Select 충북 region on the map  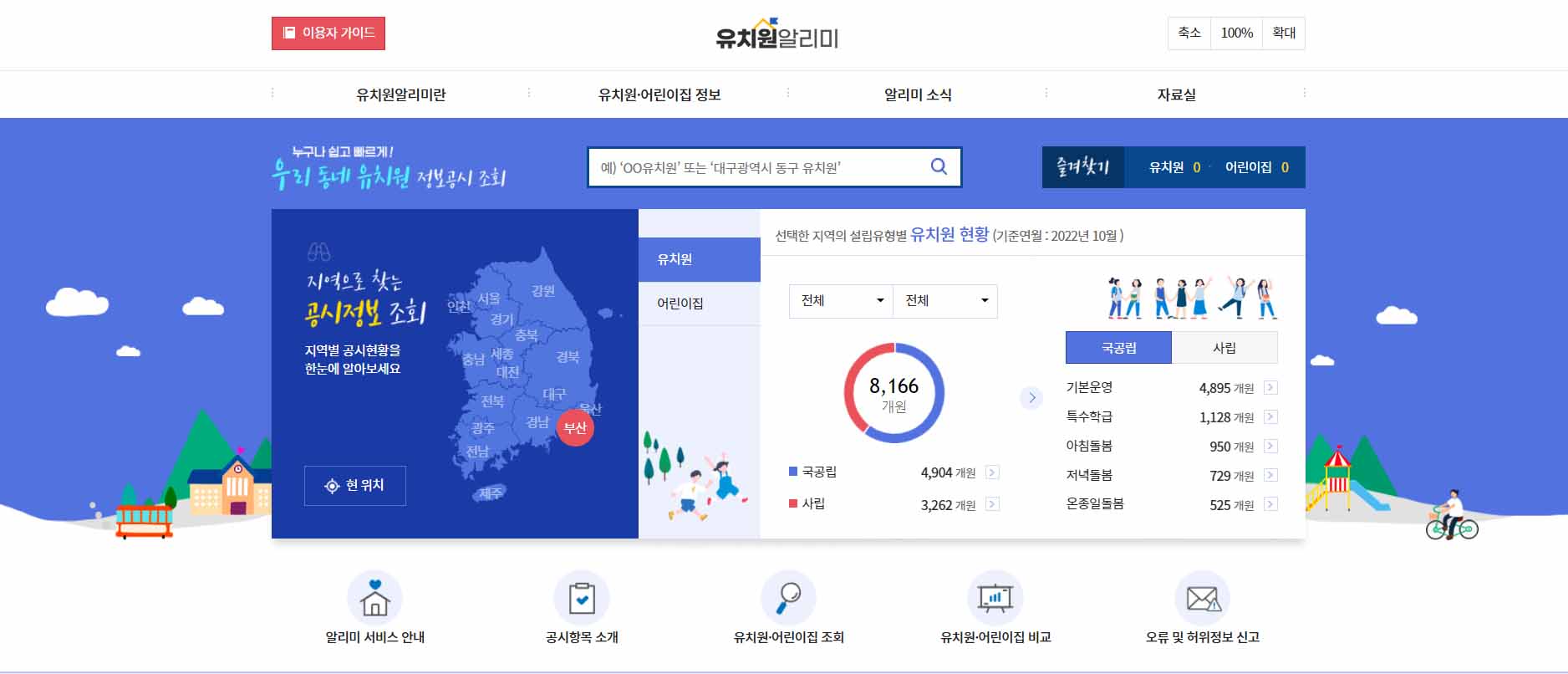(x=527, y=335)
